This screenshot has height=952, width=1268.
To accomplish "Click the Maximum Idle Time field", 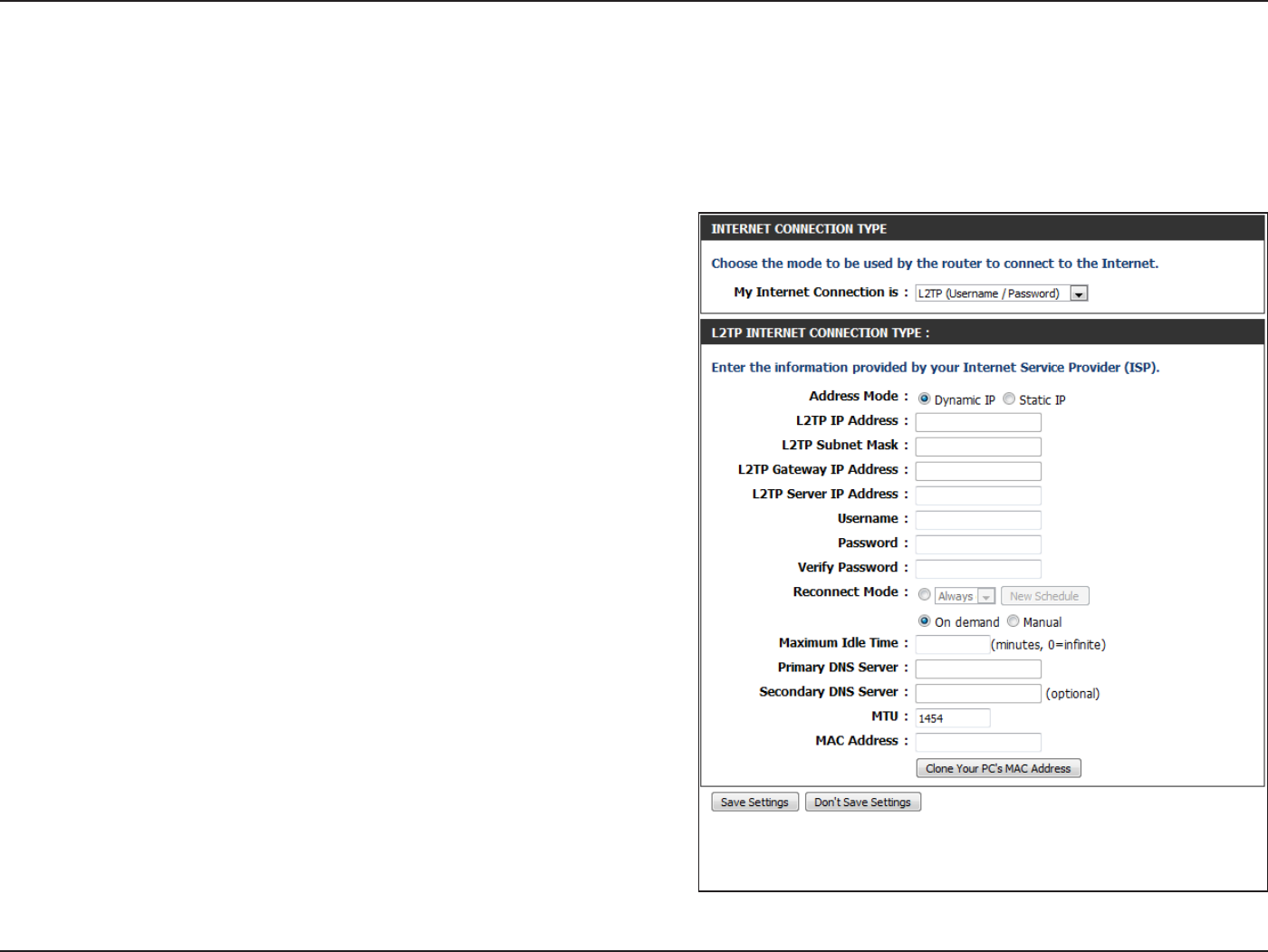I will [x=953, y=644].
